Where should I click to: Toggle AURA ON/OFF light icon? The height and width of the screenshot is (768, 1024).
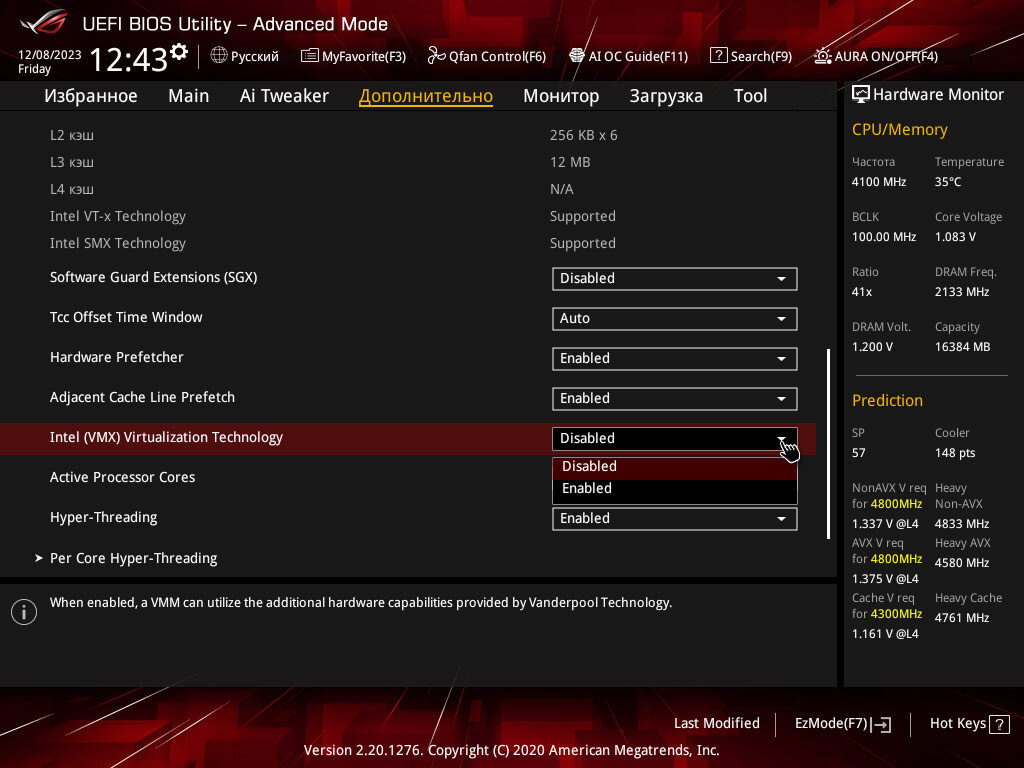point(823,56)
